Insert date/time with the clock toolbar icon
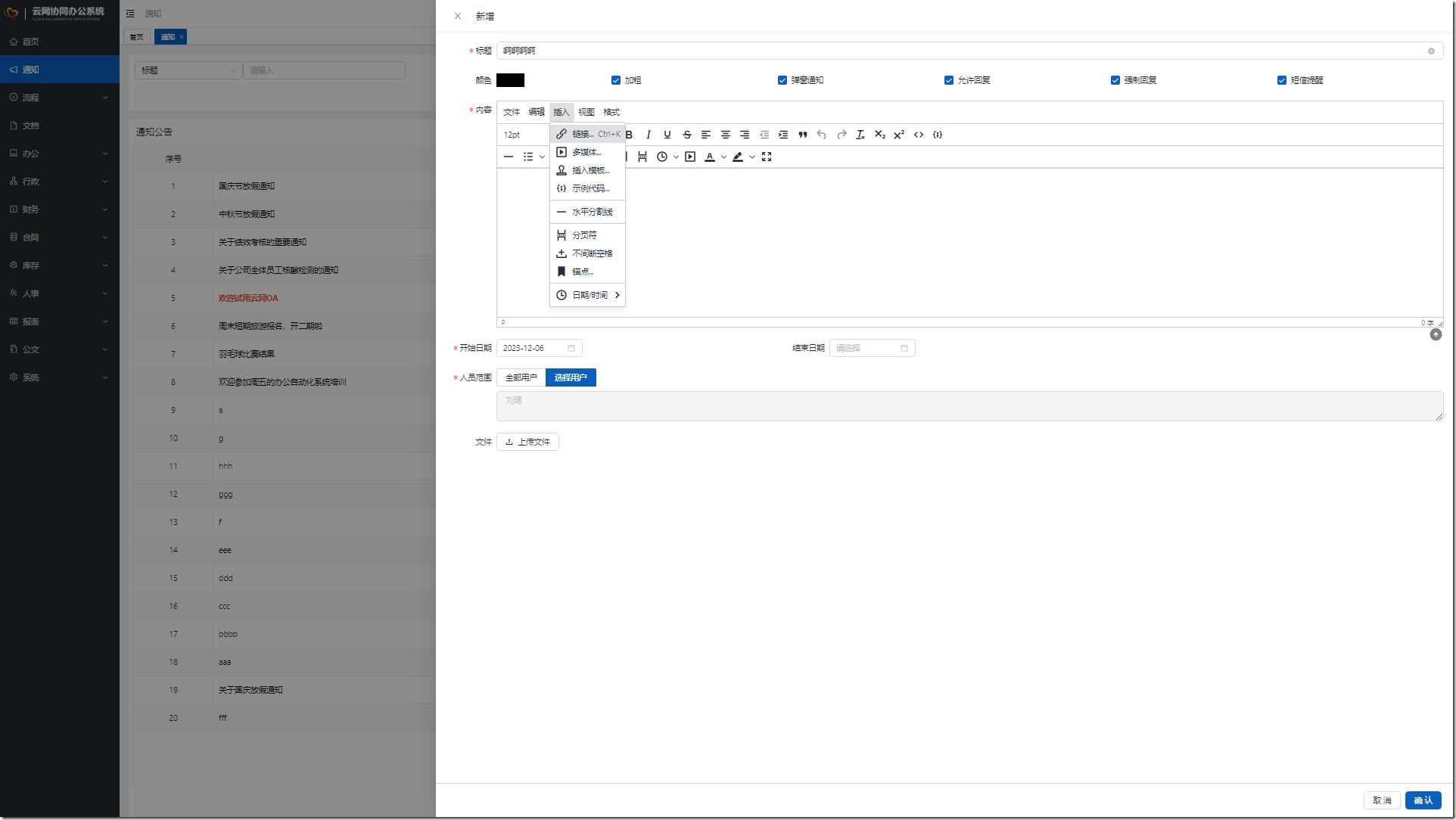The height and width of the screenshot is (820, 1456). [662, 157]
